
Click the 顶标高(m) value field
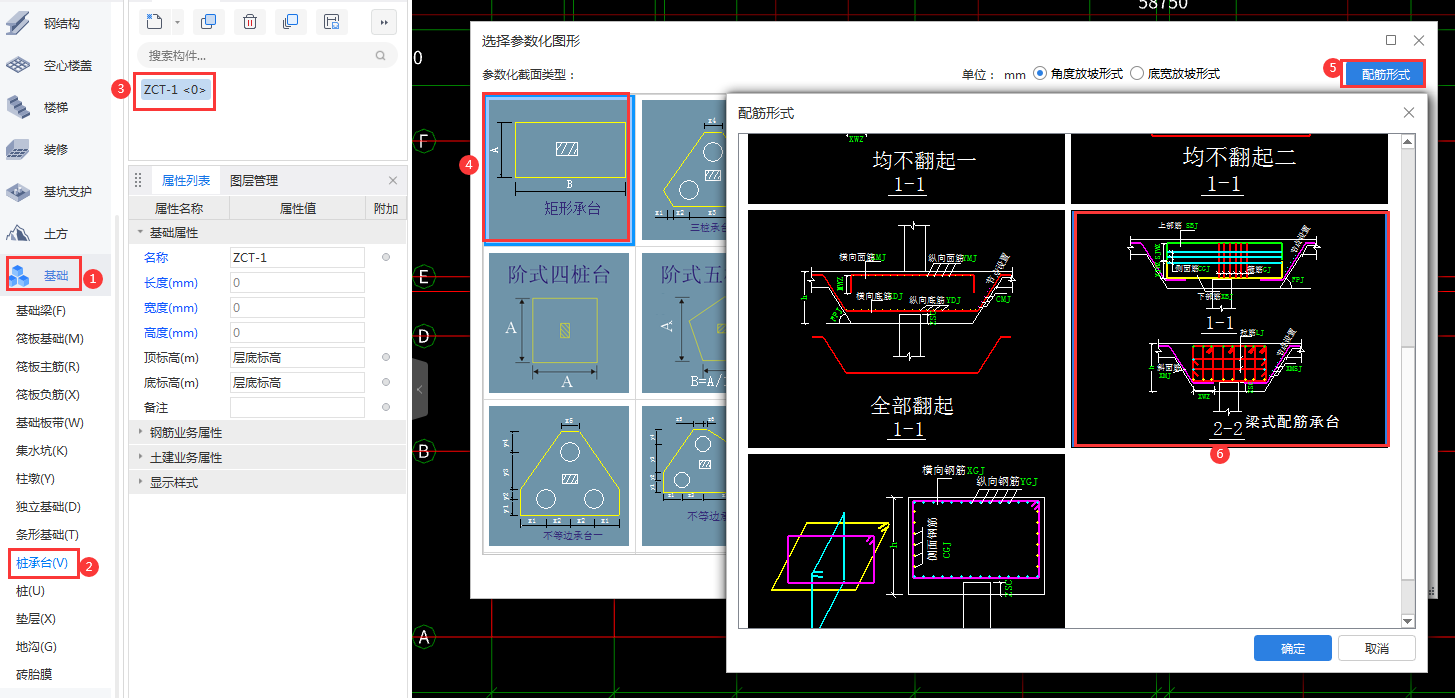coord(297,358)
